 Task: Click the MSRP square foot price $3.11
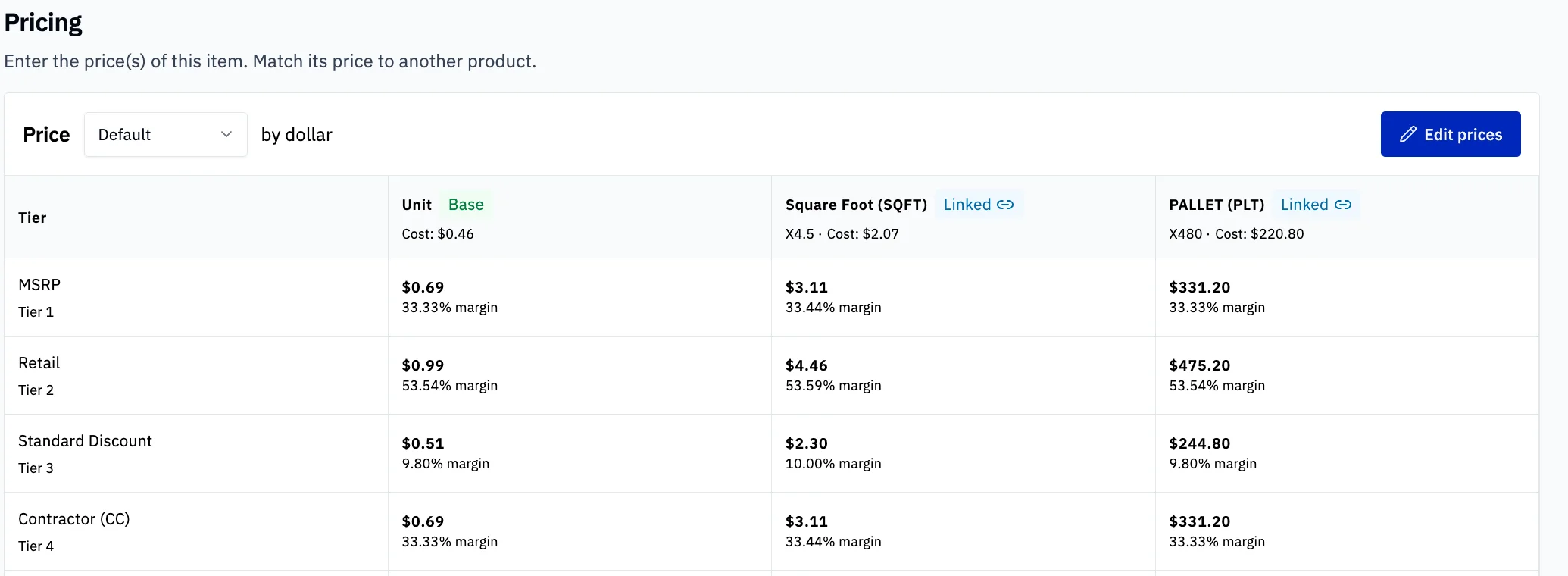807,287
